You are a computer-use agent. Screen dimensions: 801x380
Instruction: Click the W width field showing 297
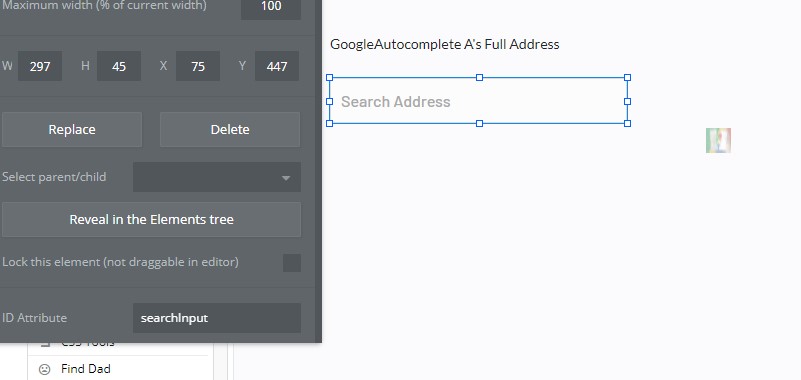[x=40, y=66]
